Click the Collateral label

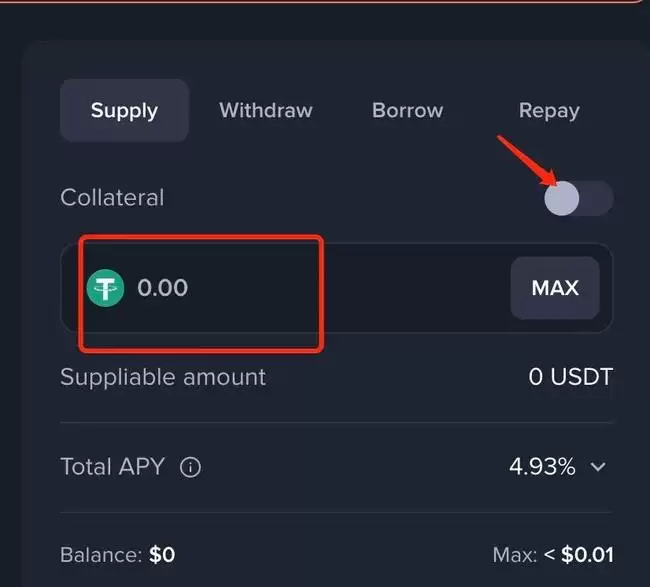[112, 198]
